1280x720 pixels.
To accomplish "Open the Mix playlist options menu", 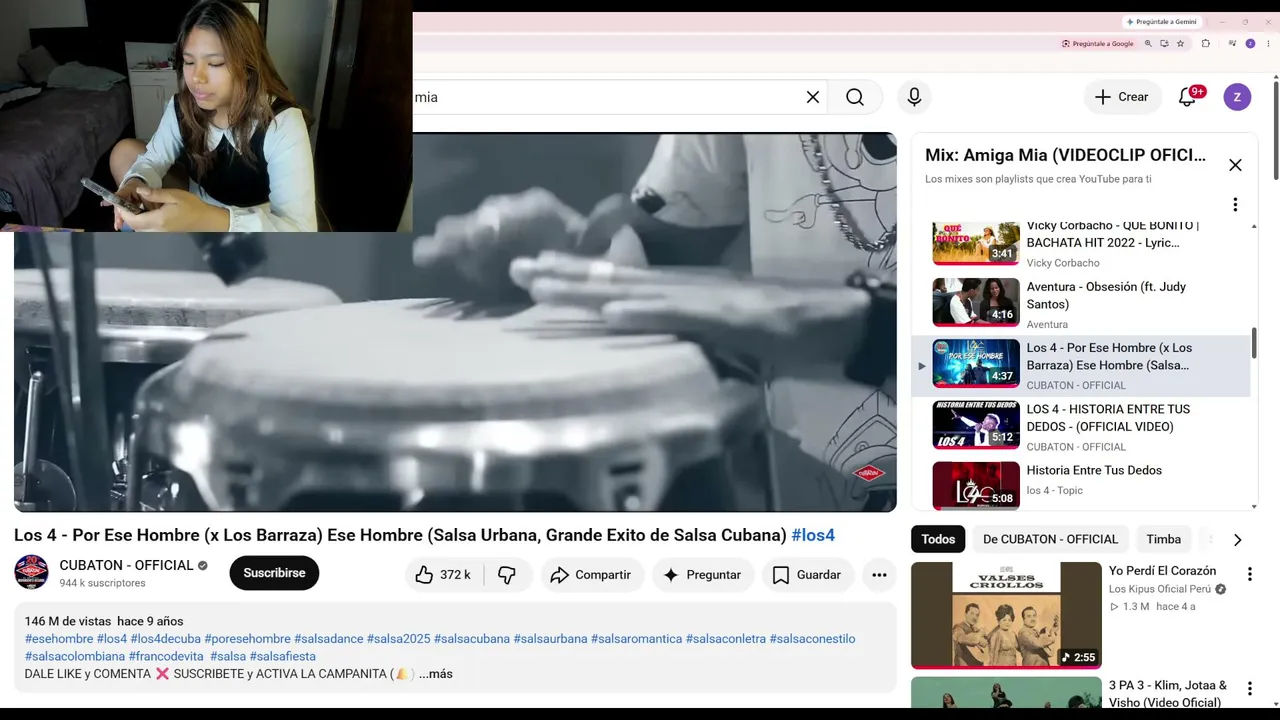I will pyautogui.click(x=1235, y=204).
